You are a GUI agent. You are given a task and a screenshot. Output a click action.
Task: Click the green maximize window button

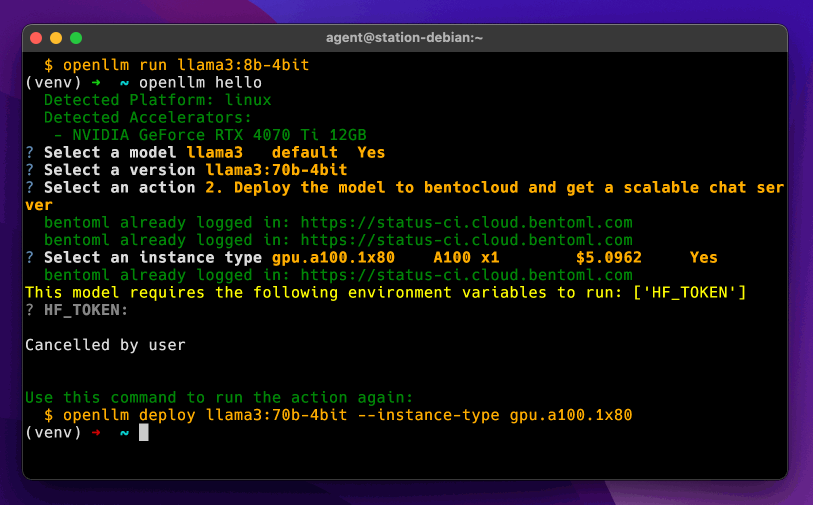click(76, 38)
